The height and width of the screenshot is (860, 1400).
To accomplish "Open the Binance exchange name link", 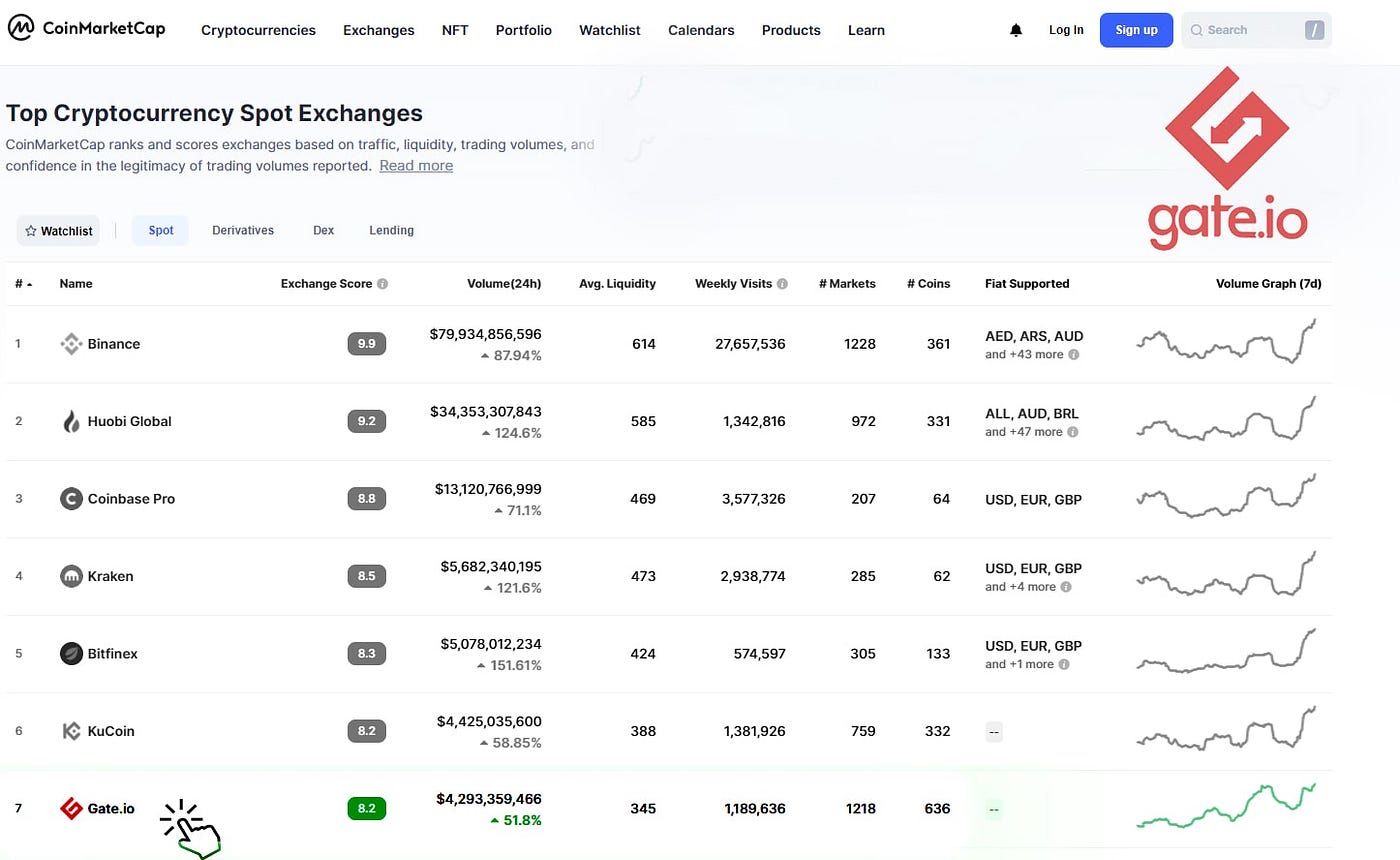I will tap(114, 344).
